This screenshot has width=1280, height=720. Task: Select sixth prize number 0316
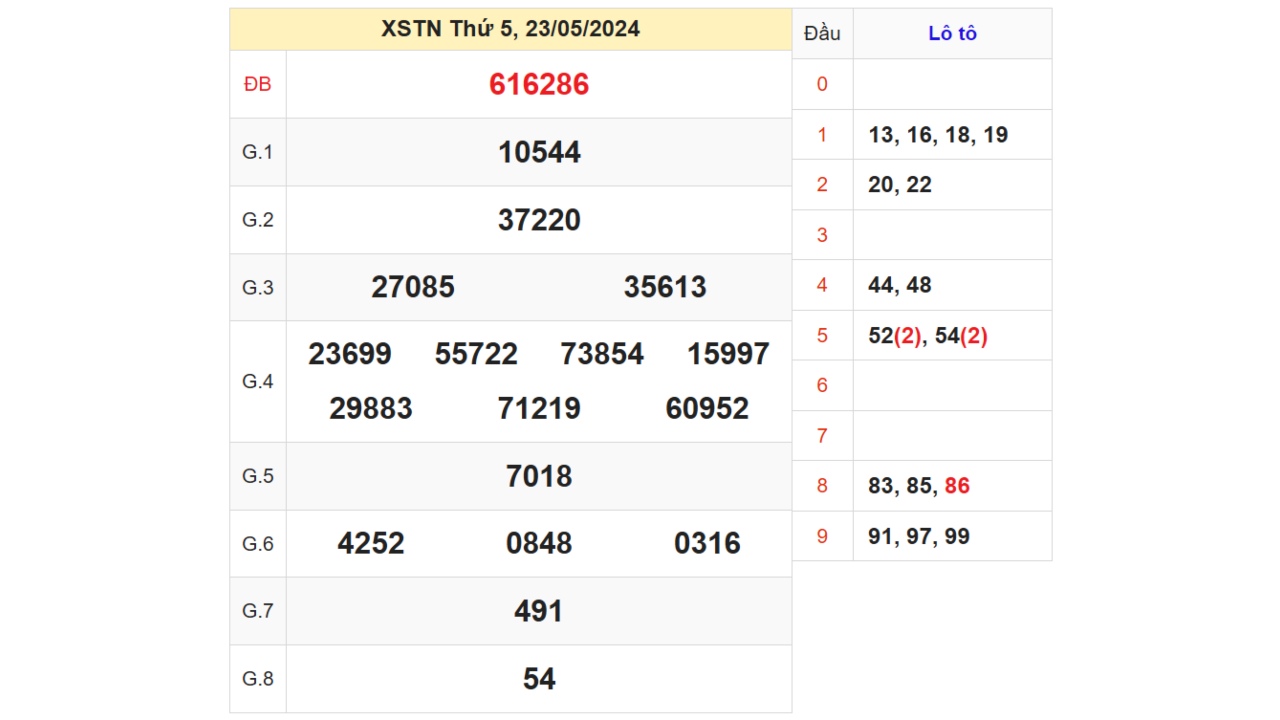click(707, 543)
